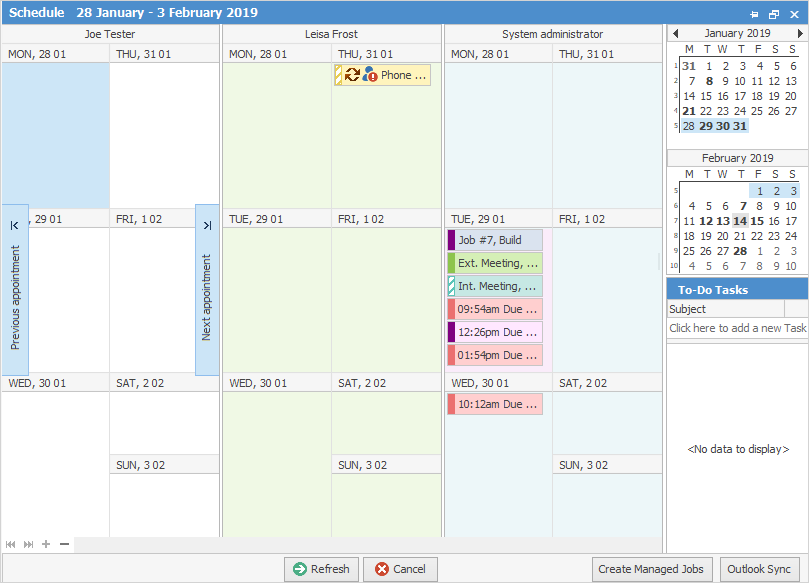Open the Next appointment flyout arrow

[207, 225]
